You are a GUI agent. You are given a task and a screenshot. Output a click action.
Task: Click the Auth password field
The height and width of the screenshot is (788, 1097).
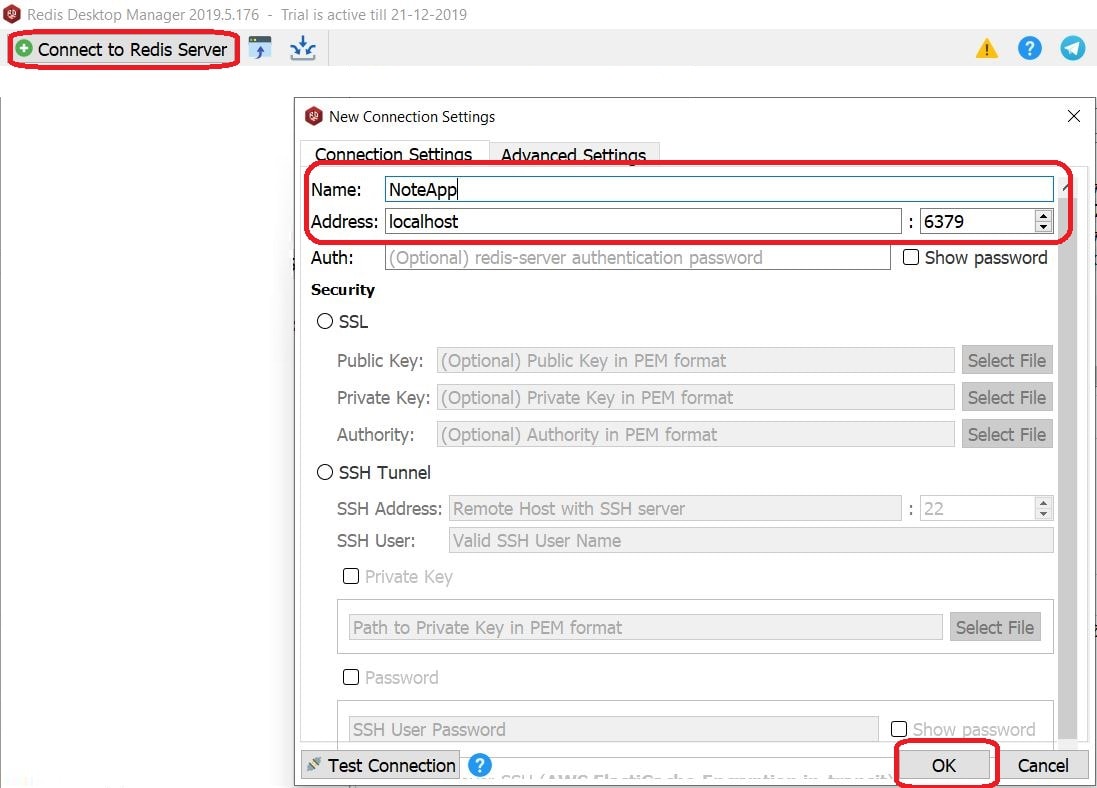click(637, 258)
